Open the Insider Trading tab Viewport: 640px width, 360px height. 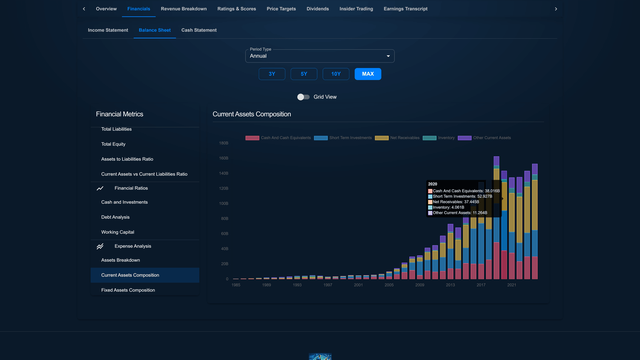point(356,9)
